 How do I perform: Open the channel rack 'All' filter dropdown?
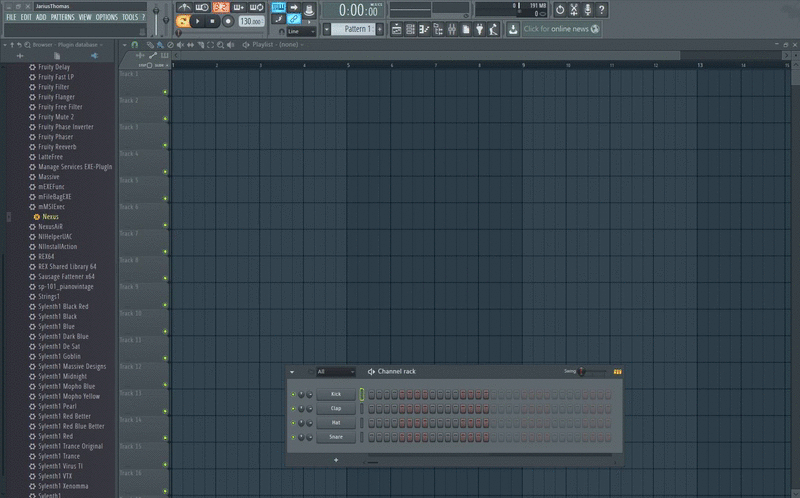click(x=336, y=371)
